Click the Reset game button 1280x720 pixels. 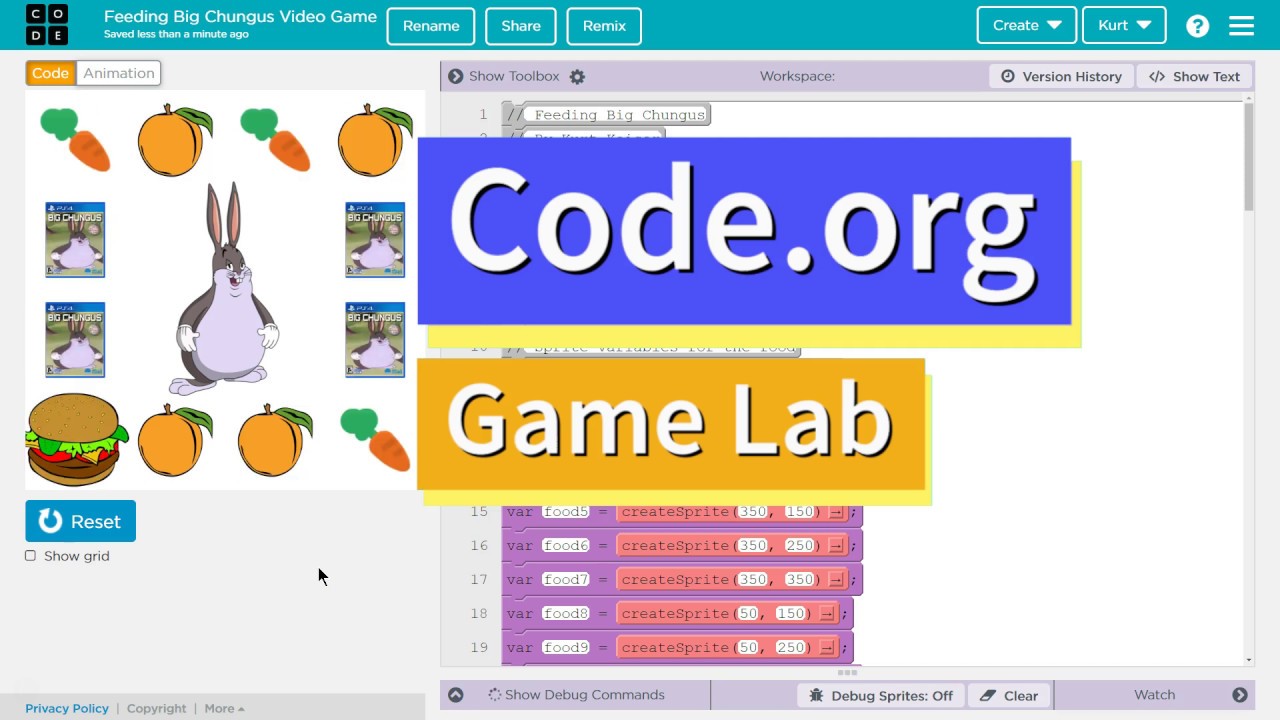click(80, 521)
